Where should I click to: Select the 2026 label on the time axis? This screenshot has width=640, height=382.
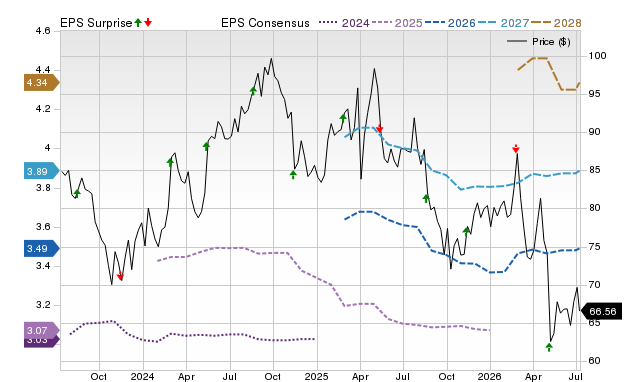(489, 376)
